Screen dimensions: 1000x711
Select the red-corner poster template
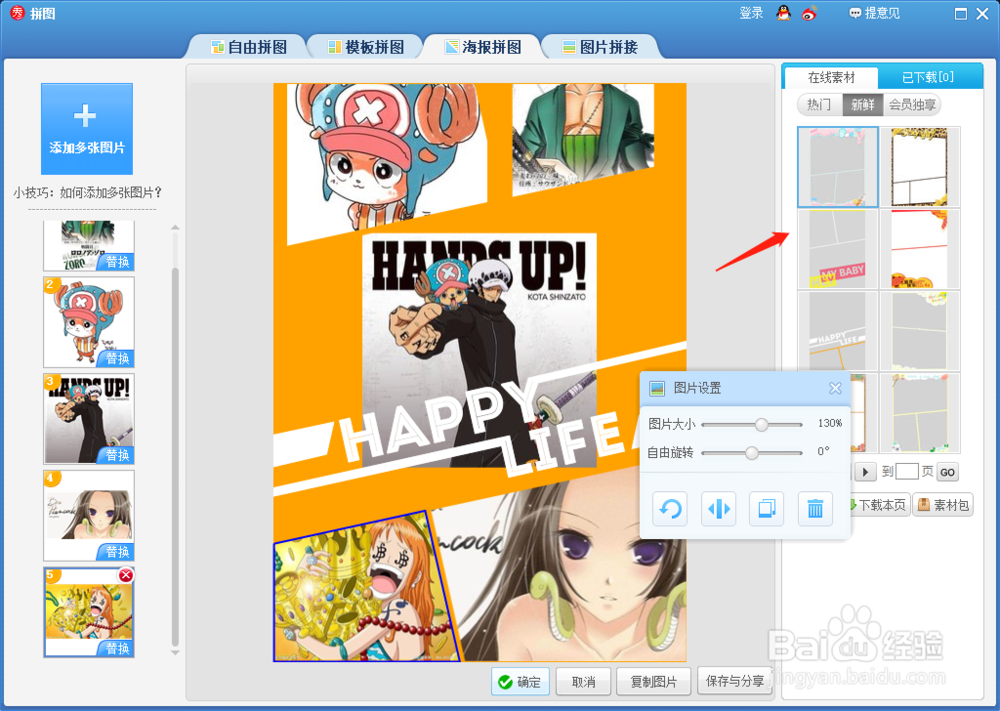(x=920, y=249)
